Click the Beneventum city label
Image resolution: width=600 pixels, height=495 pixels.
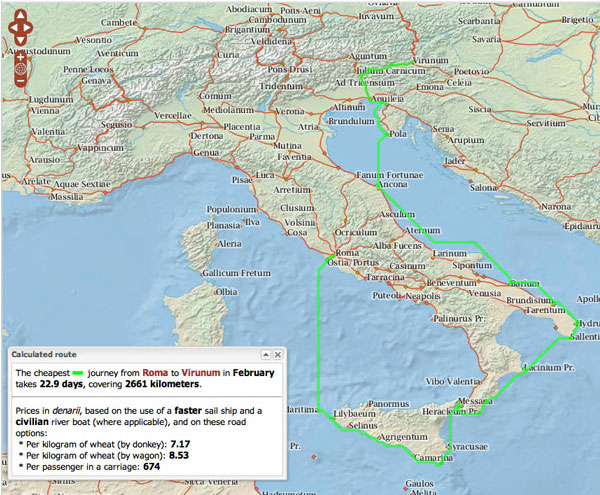coord(452,283)
